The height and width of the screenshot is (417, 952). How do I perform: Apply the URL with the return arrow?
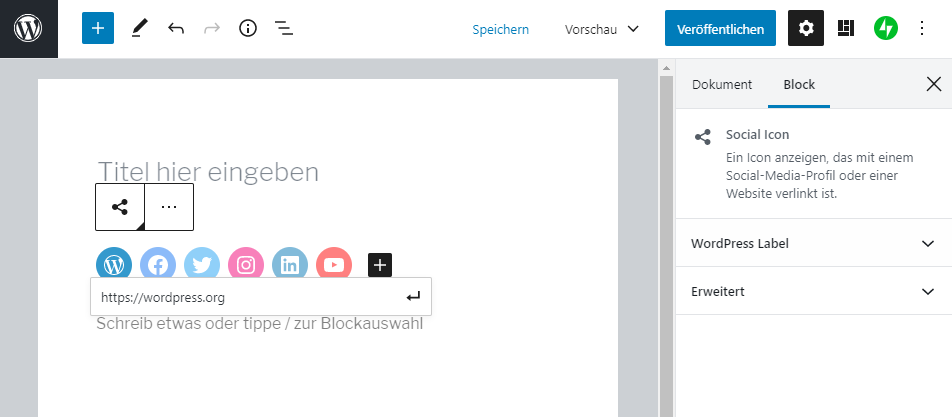[413, 297]
